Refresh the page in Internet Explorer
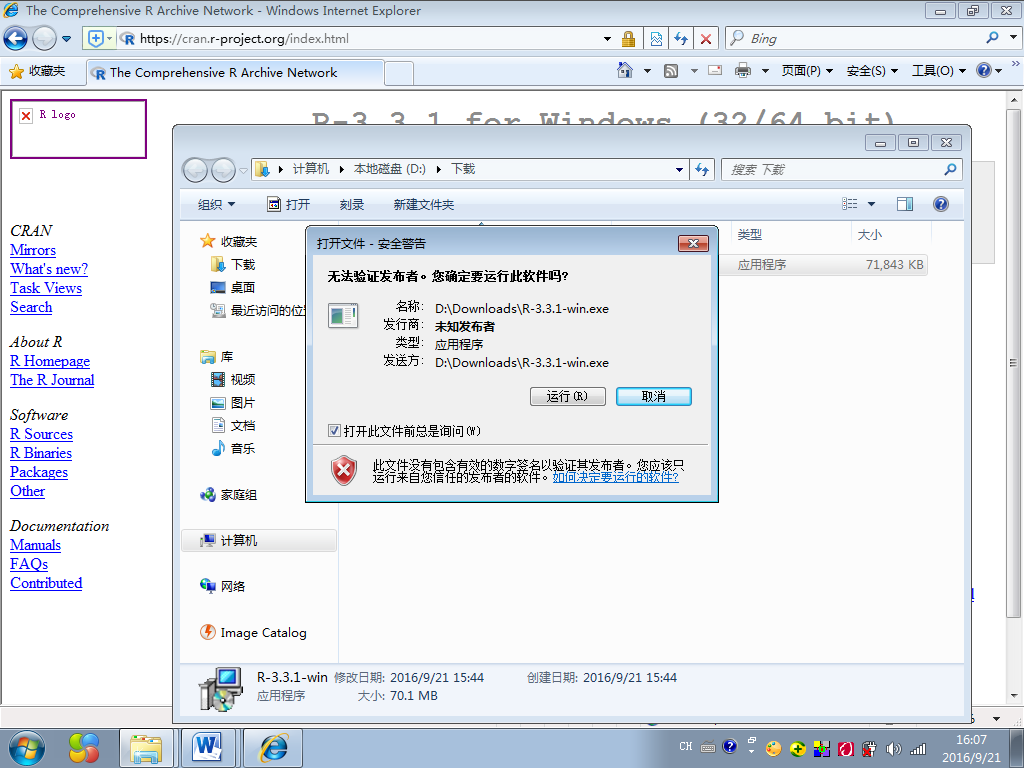 point(681,39)
